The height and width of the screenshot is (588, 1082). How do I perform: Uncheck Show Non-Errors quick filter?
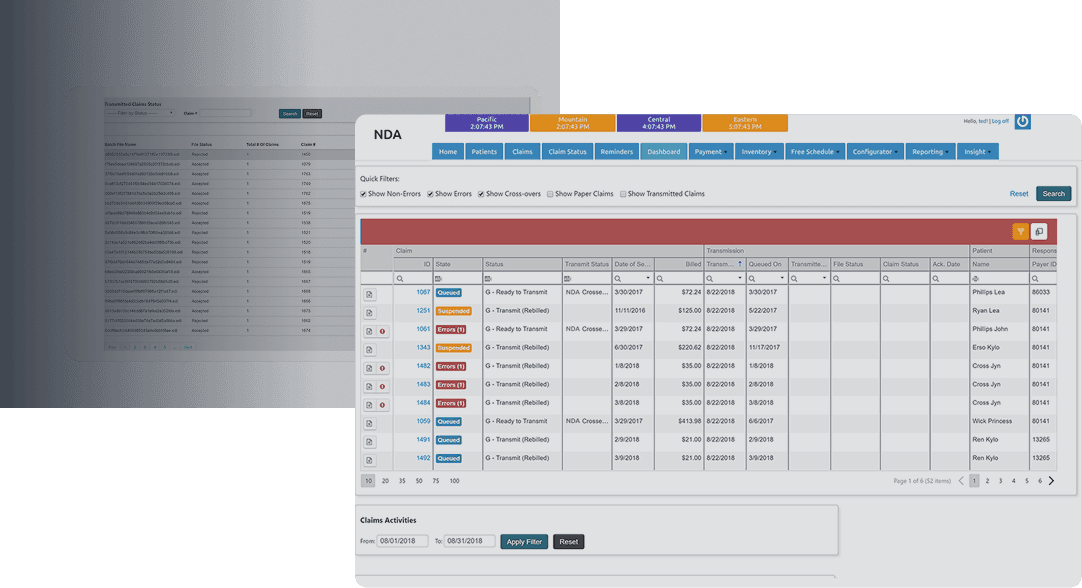pyautogui.click(x=364, y=194)
